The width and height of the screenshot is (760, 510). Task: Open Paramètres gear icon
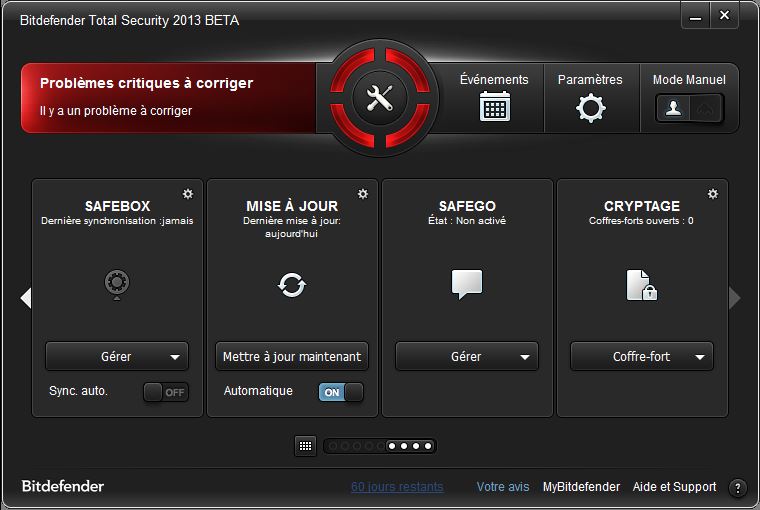(x=590, y=108)
